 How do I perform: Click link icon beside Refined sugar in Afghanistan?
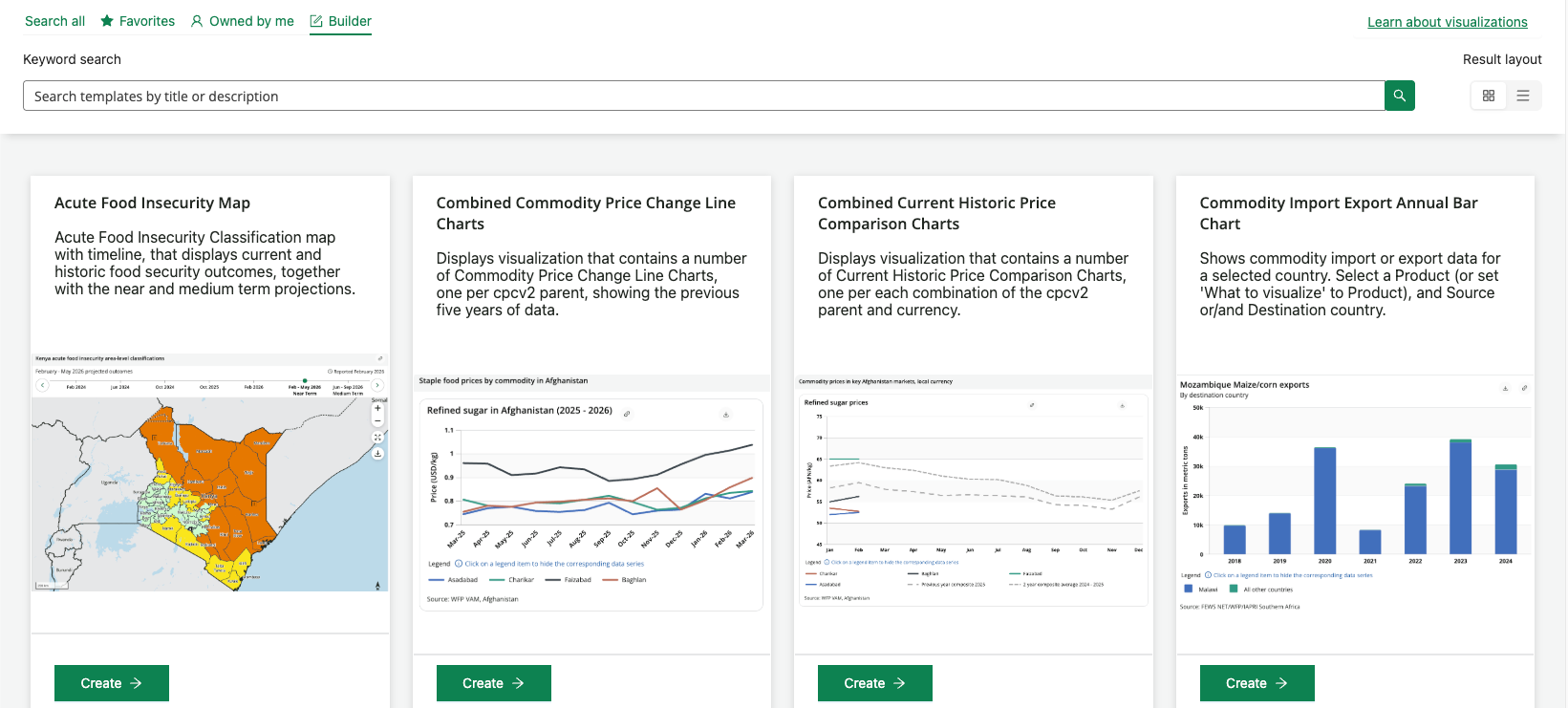coord(627,414)
